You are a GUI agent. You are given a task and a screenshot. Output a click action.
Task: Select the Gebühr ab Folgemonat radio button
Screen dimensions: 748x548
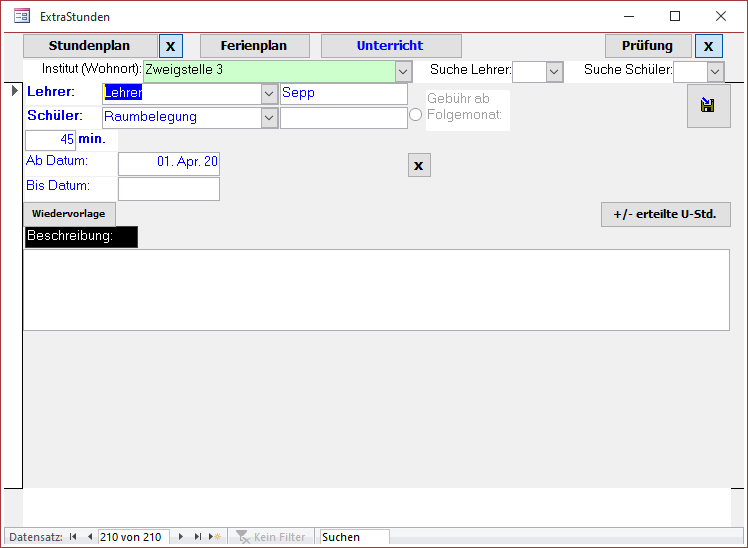coord(416,116)
